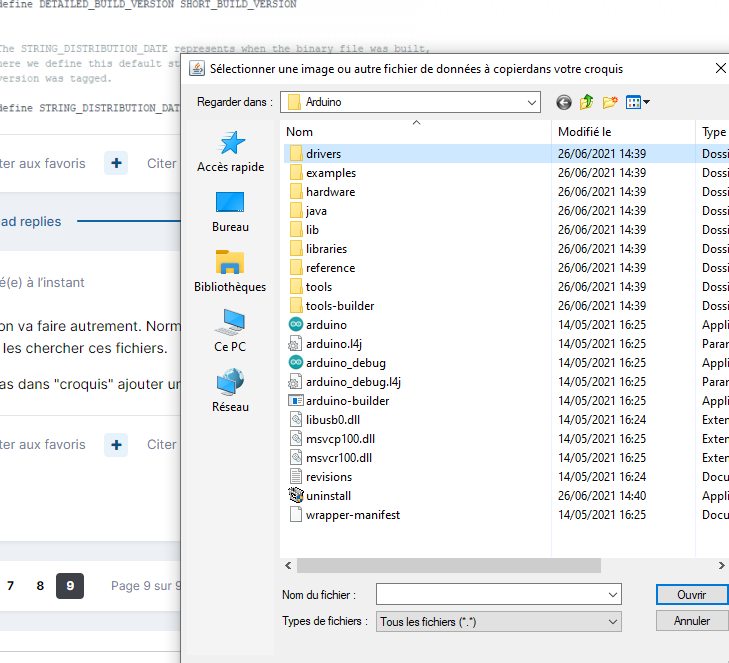Go to page 8 in the forum pagination
The image size is (729, 663).
pos(40,586)
